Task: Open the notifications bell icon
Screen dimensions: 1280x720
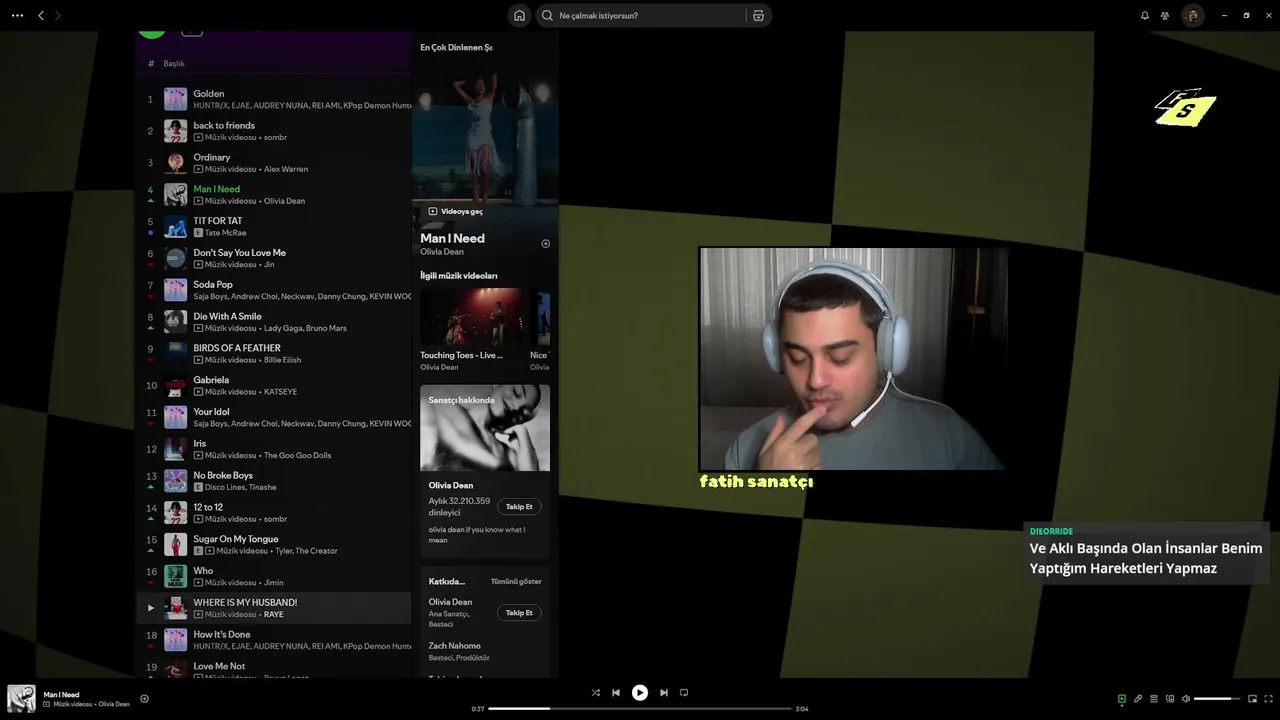Action: coord(1144,15)
